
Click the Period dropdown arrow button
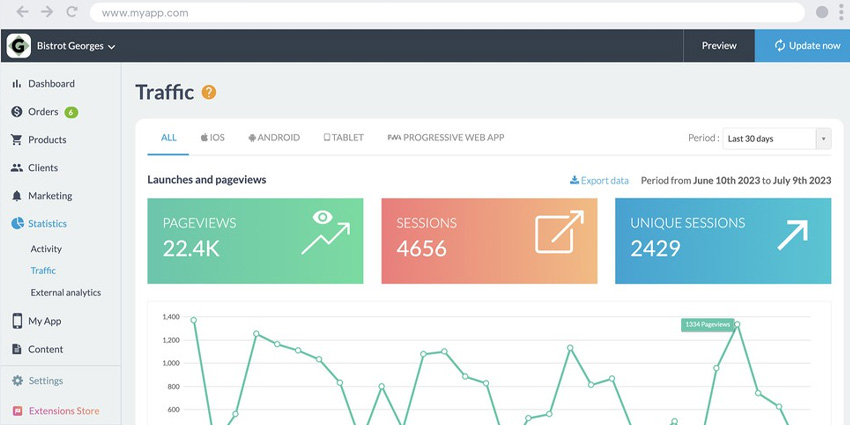click(823, 139)
